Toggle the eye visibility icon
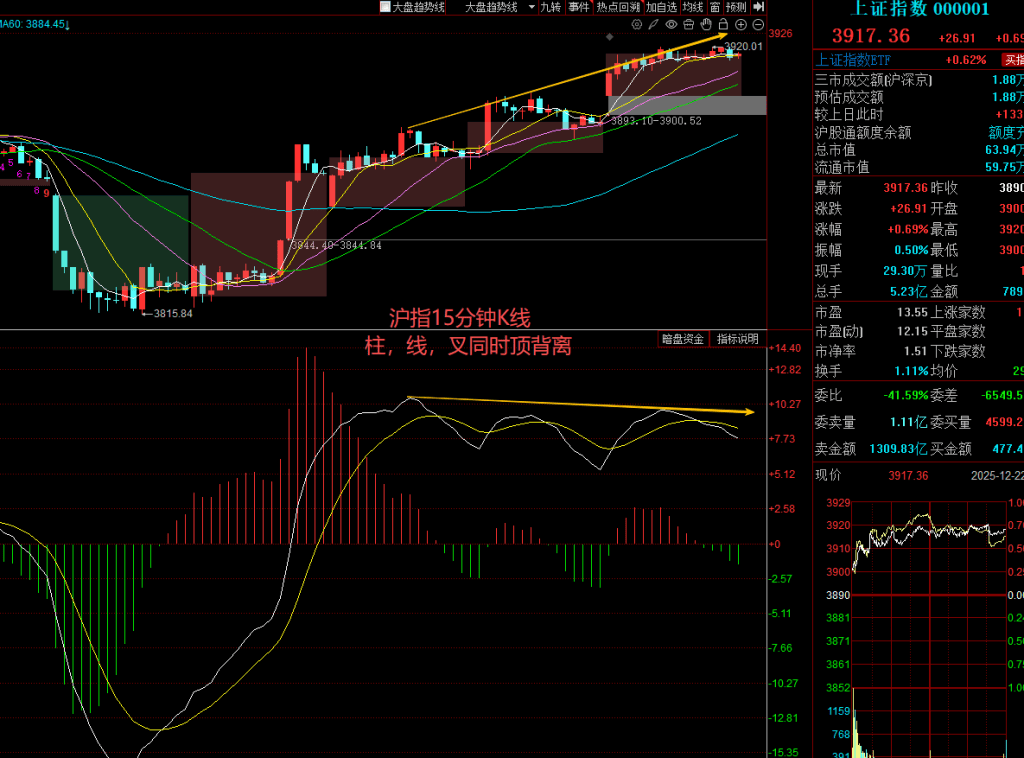 (671, 24)
